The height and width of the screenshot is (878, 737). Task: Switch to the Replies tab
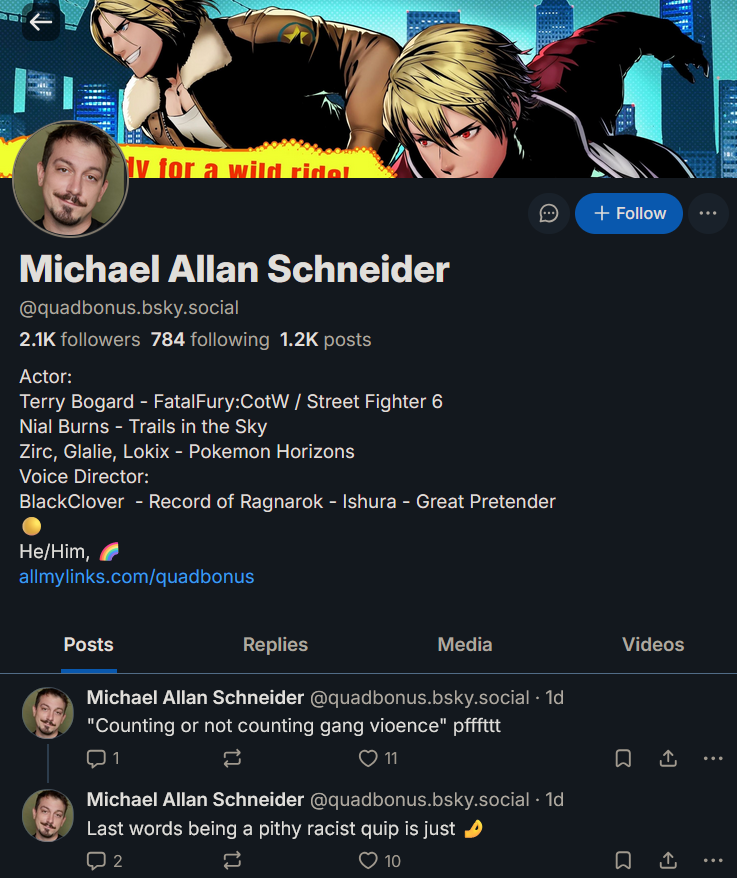click(x=275, y=645)
